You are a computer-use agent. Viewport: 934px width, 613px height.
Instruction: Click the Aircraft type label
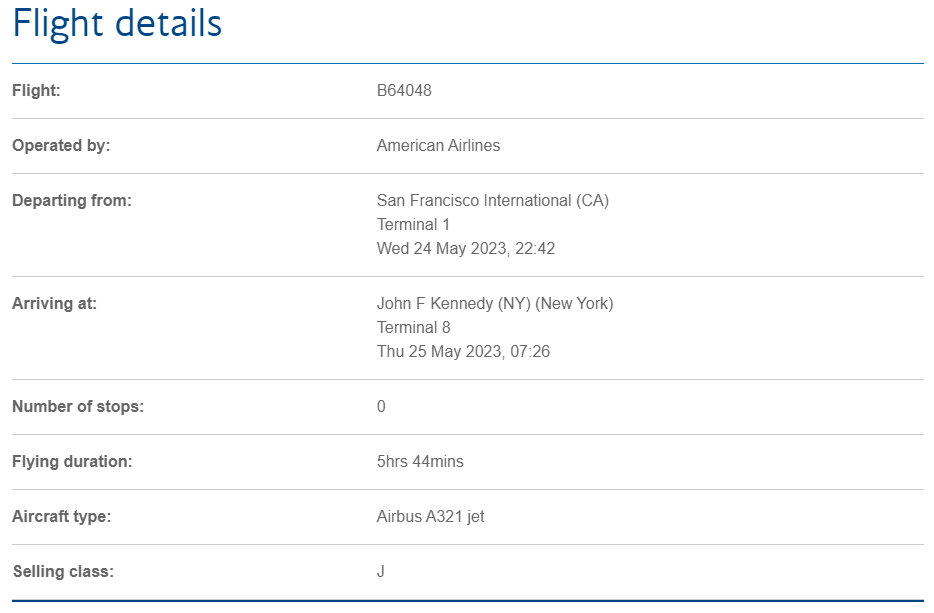tap(61, 517)
